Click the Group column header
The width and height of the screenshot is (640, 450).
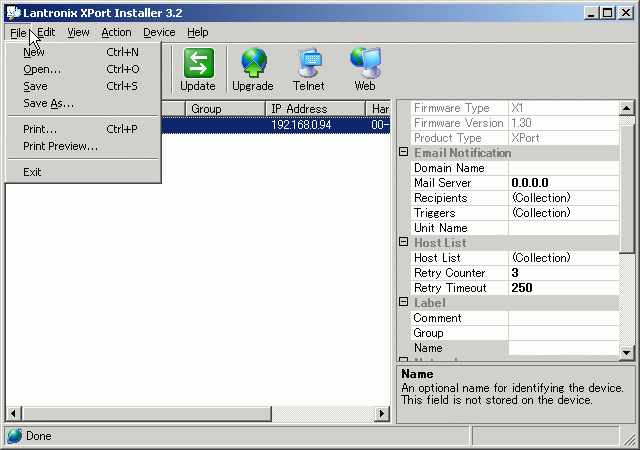(225, 109)
